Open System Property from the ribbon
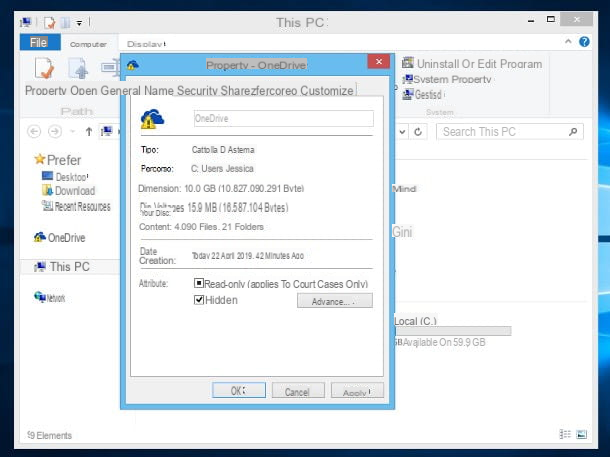 coord(447,79)
